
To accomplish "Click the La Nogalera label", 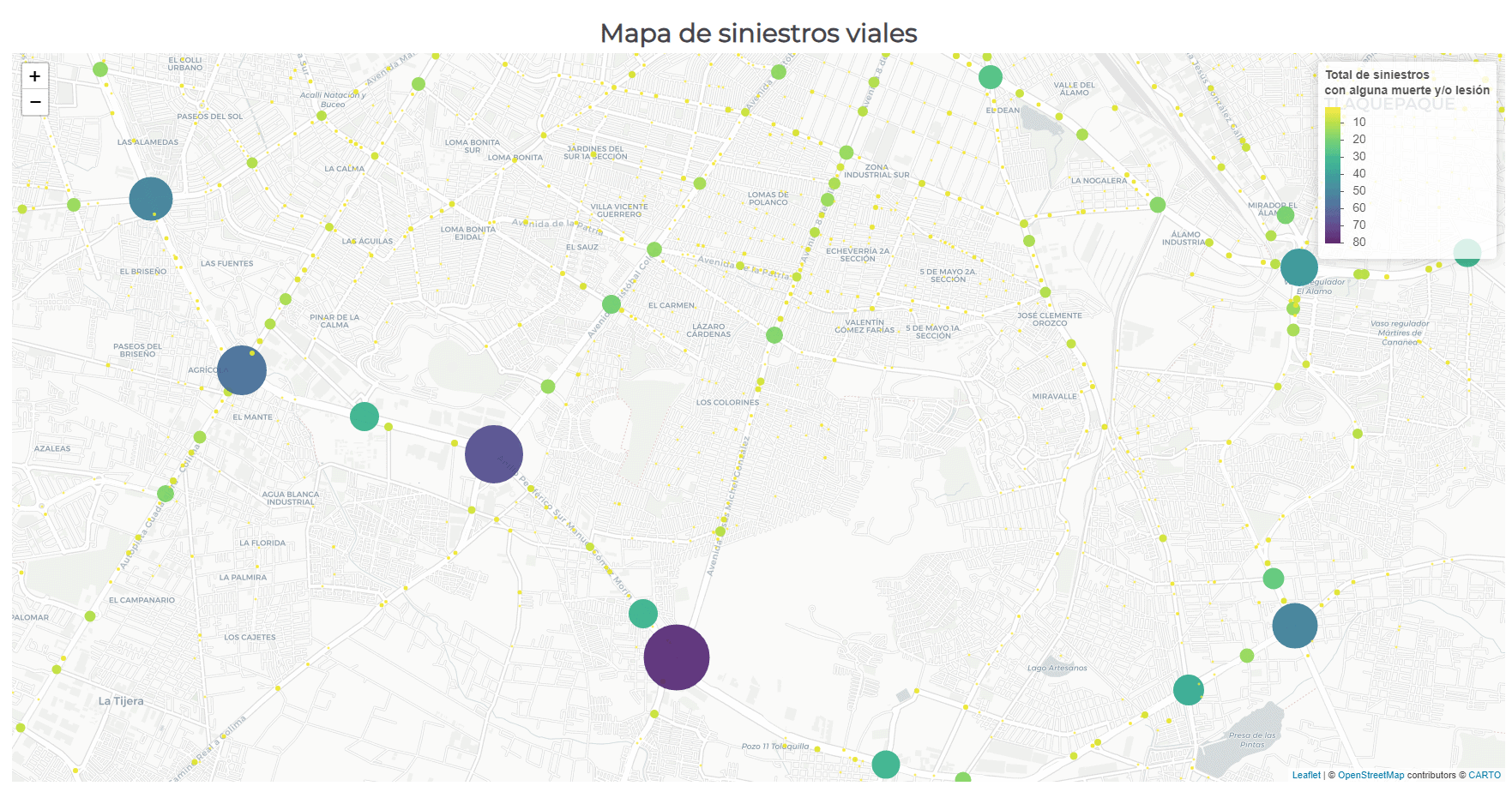I will pyautogui.click(x=1099, y=181).
